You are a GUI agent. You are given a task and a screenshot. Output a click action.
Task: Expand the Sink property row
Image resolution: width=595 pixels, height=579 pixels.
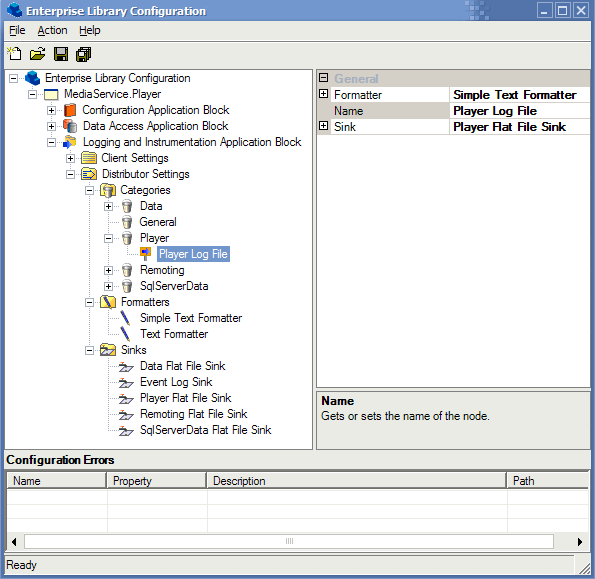(x=324, y=126)
